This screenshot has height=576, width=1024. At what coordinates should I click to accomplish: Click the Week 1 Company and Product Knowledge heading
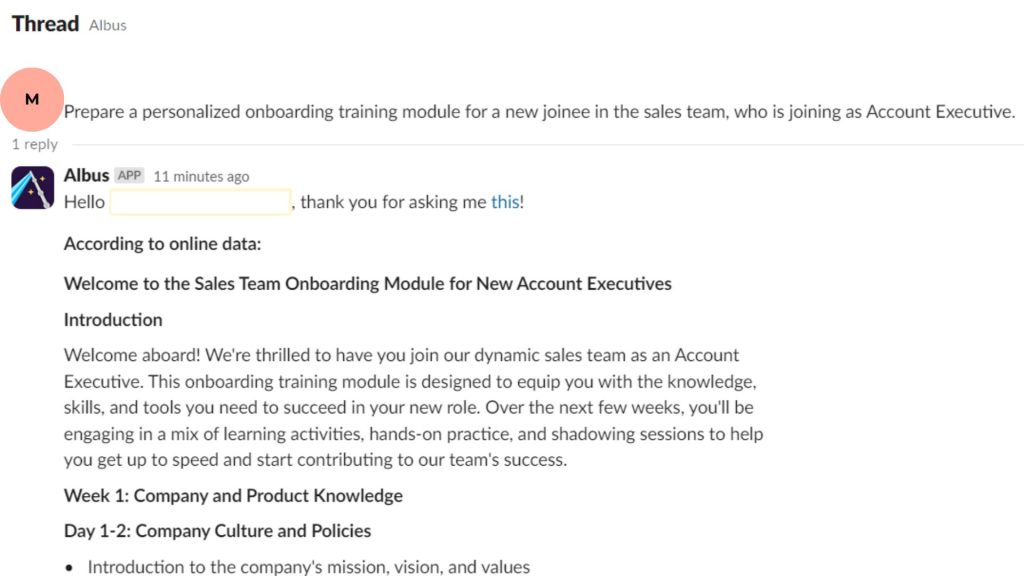coord(233,496)
